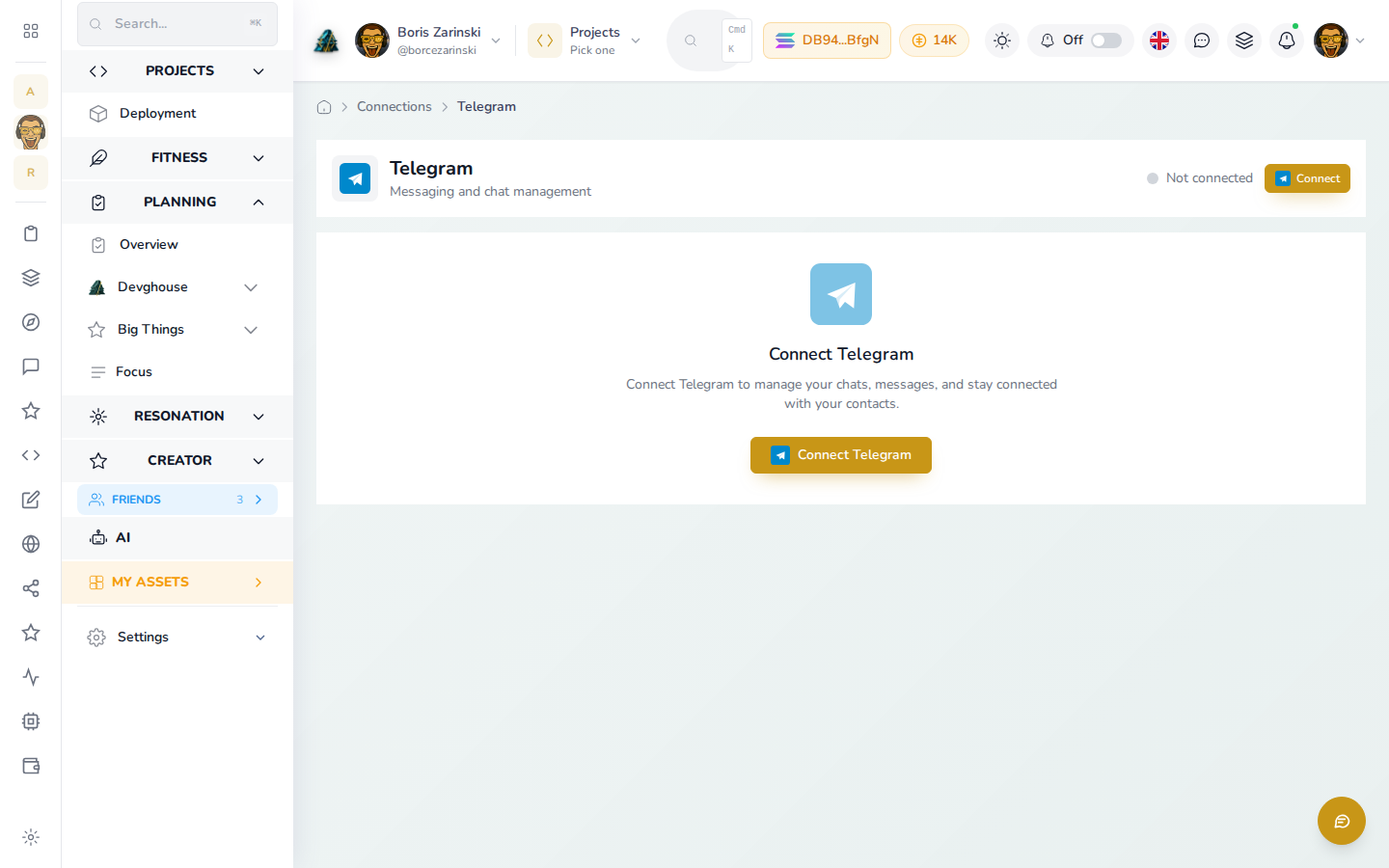The height and width of the screenshot is (868, 1389).
Task: Expand the Settings menu
Action: (177, 637)
